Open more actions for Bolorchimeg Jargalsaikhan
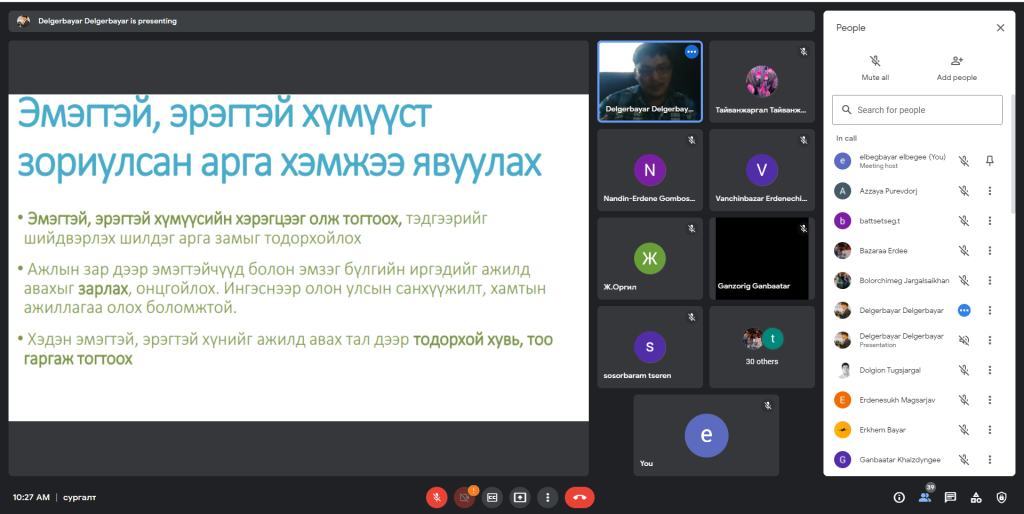Screen dimensions: 1024x514 [x=990, y=281]
